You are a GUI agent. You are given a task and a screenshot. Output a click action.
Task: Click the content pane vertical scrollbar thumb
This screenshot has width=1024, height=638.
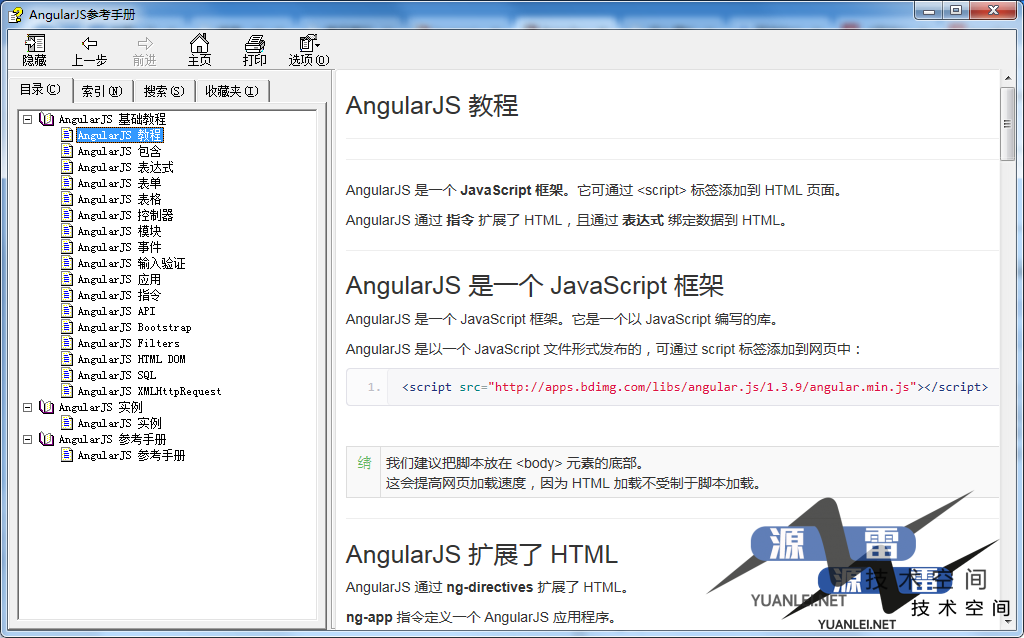(x=1007, y=123)
